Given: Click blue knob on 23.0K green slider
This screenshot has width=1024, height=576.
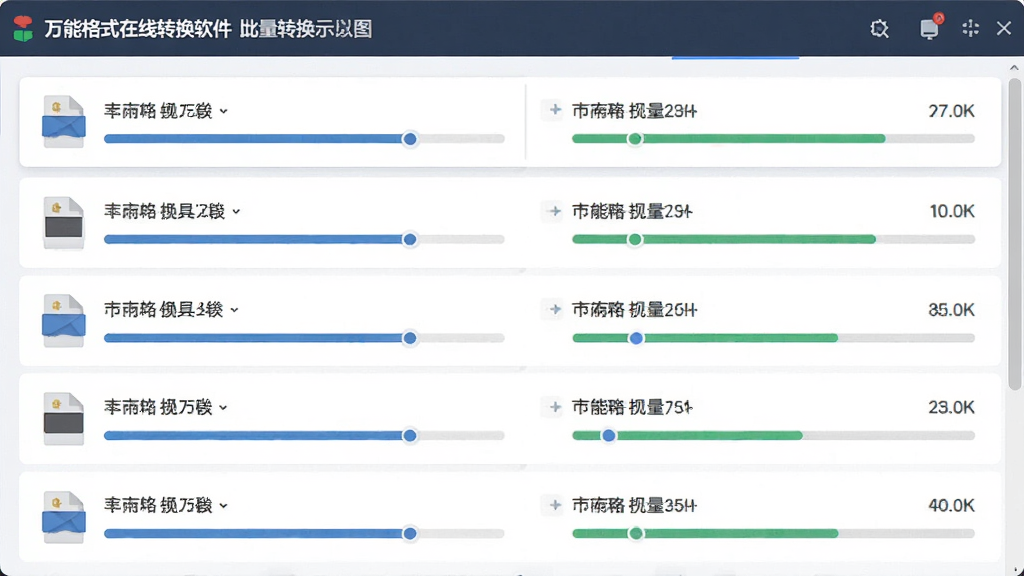Looking at the screenshot, I should (x=608, y=436).
